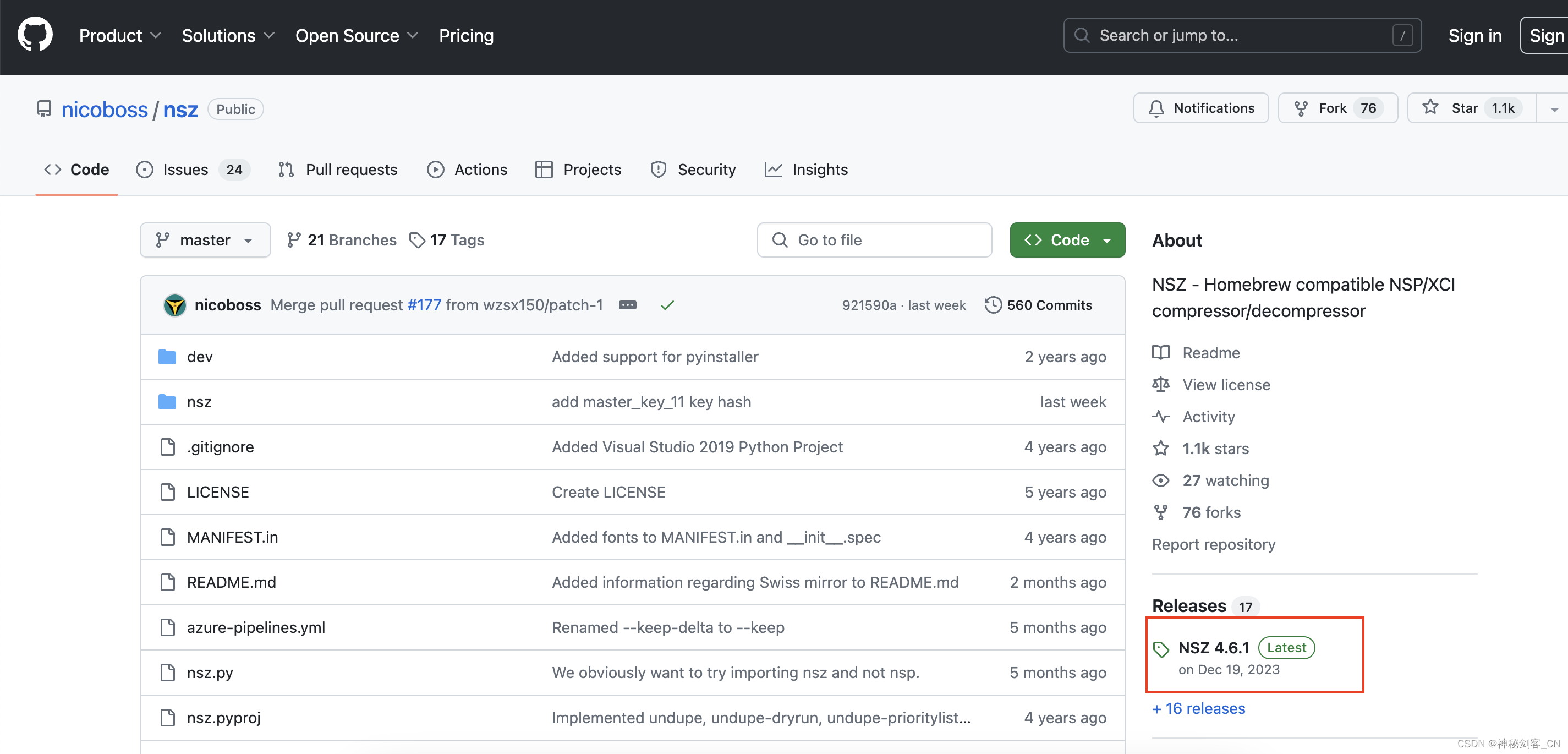
Task: View the 560 Commits history
Action: coord(1038,305)
